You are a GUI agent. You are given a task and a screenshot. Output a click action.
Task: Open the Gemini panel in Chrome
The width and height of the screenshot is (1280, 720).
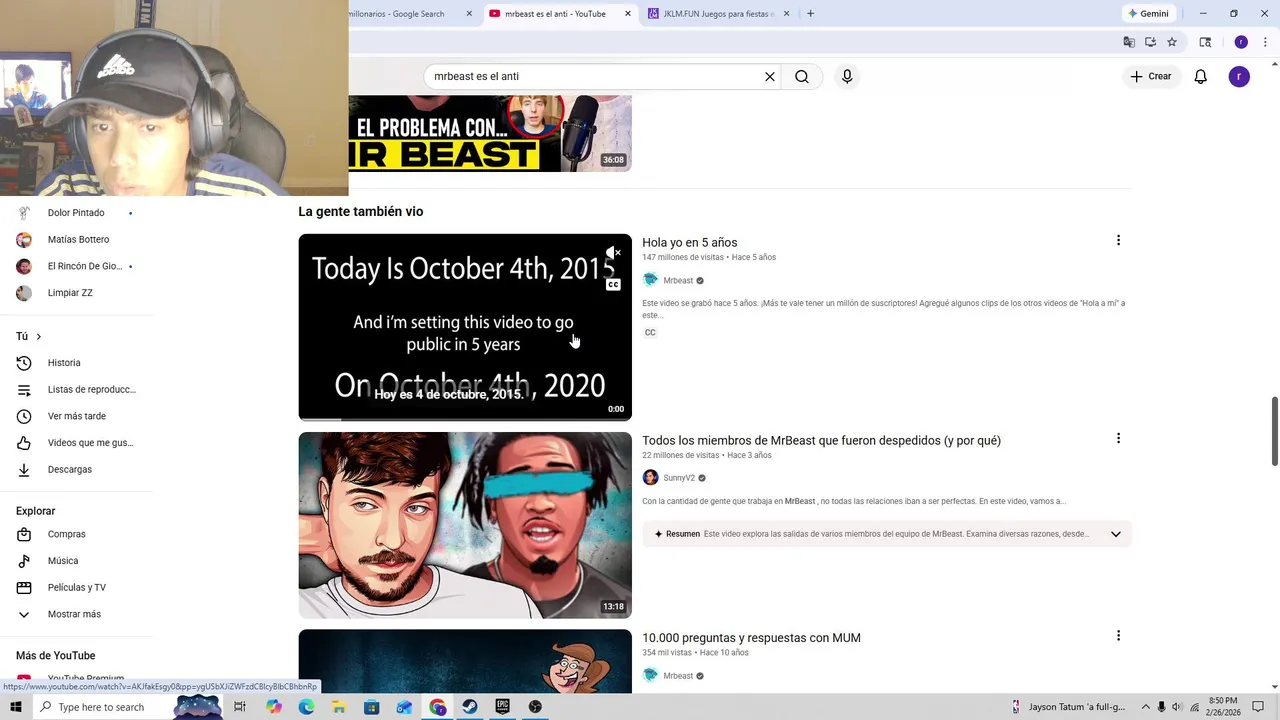(x=1148, y=14)
